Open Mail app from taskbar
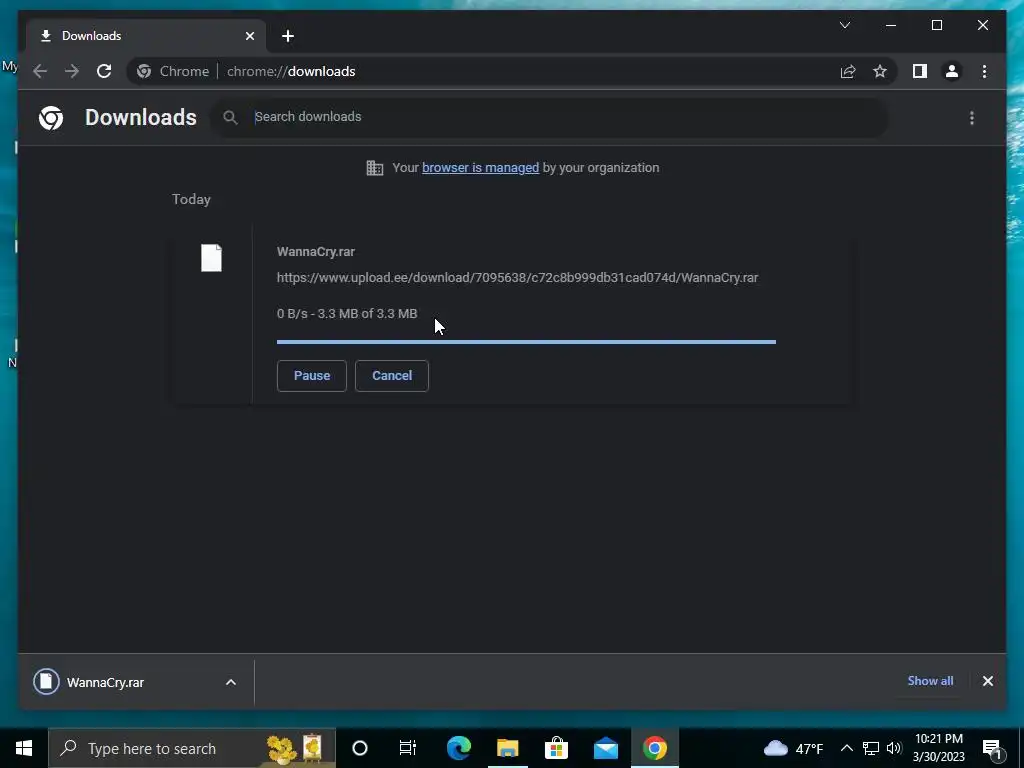Screen dimensions: 1024x768 pyautogui.click(x=605, y=748)
